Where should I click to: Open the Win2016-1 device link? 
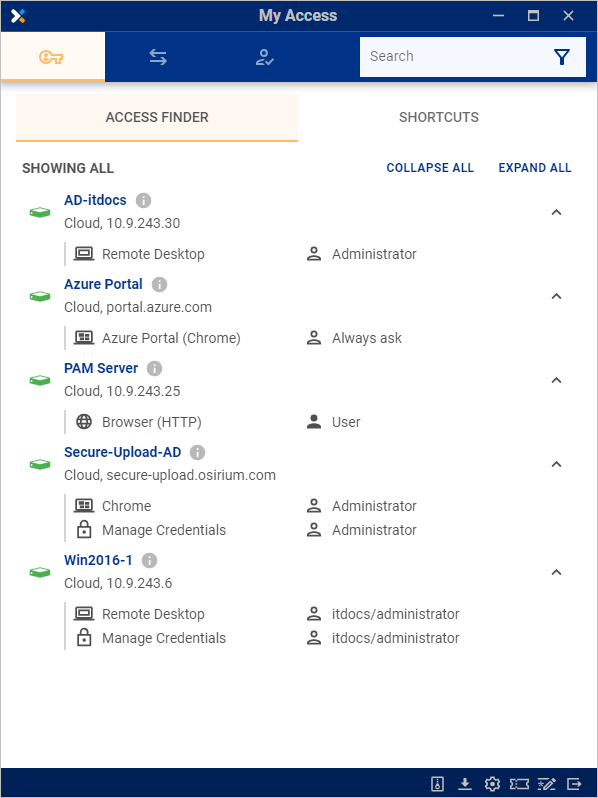point(98,560)
